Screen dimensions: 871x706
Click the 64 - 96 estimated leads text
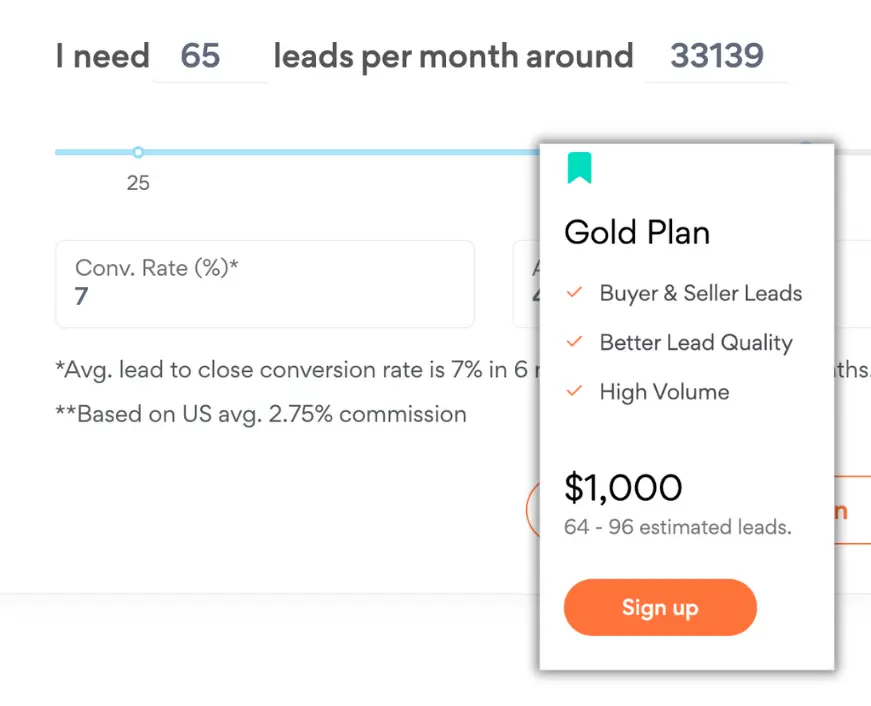pos(678,527)
